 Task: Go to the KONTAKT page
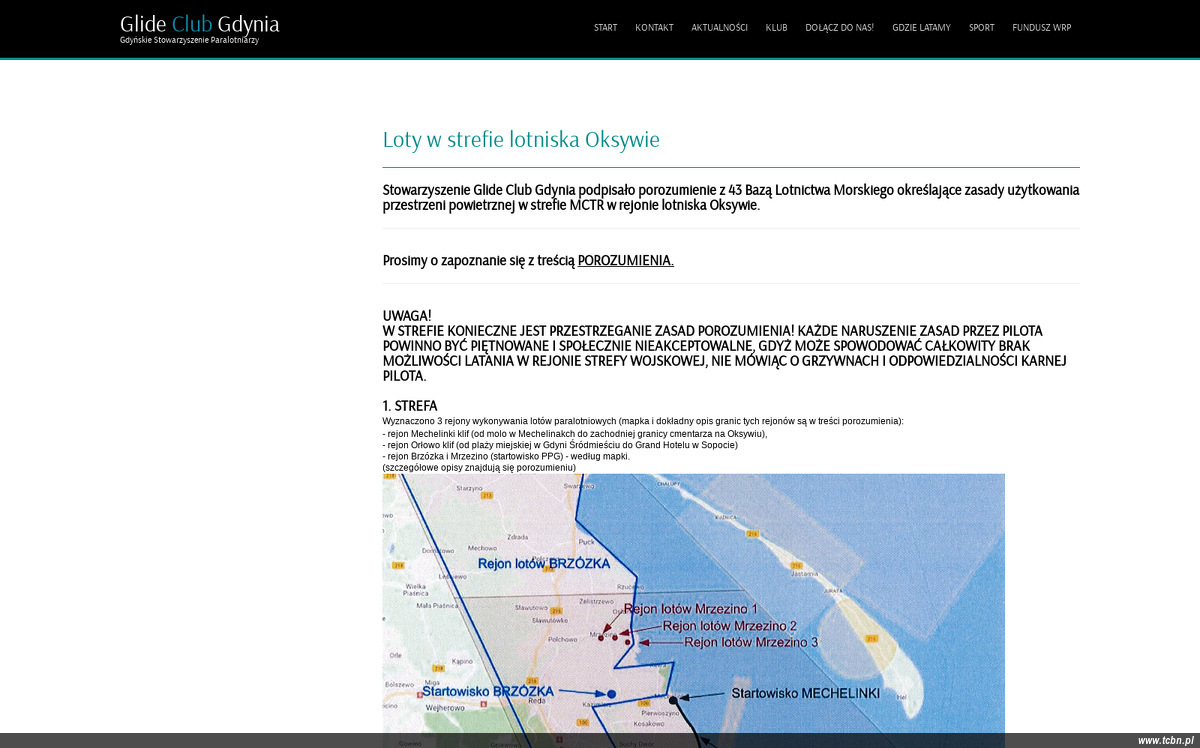point(654,28)
